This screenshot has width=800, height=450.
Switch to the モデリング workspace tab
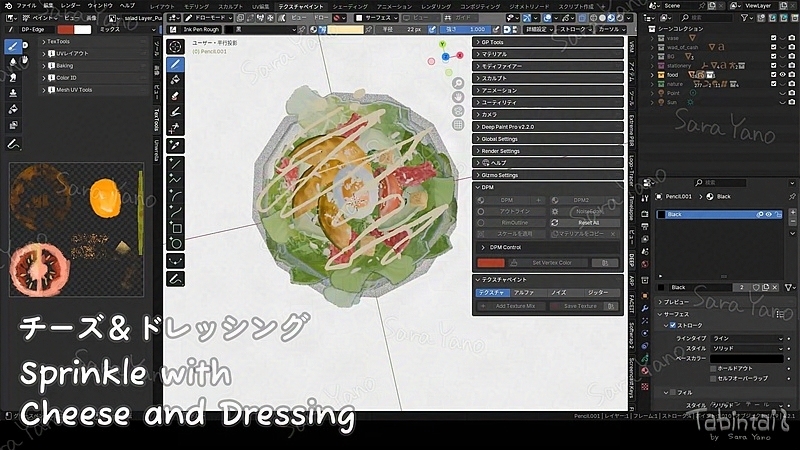click(196, 6)
